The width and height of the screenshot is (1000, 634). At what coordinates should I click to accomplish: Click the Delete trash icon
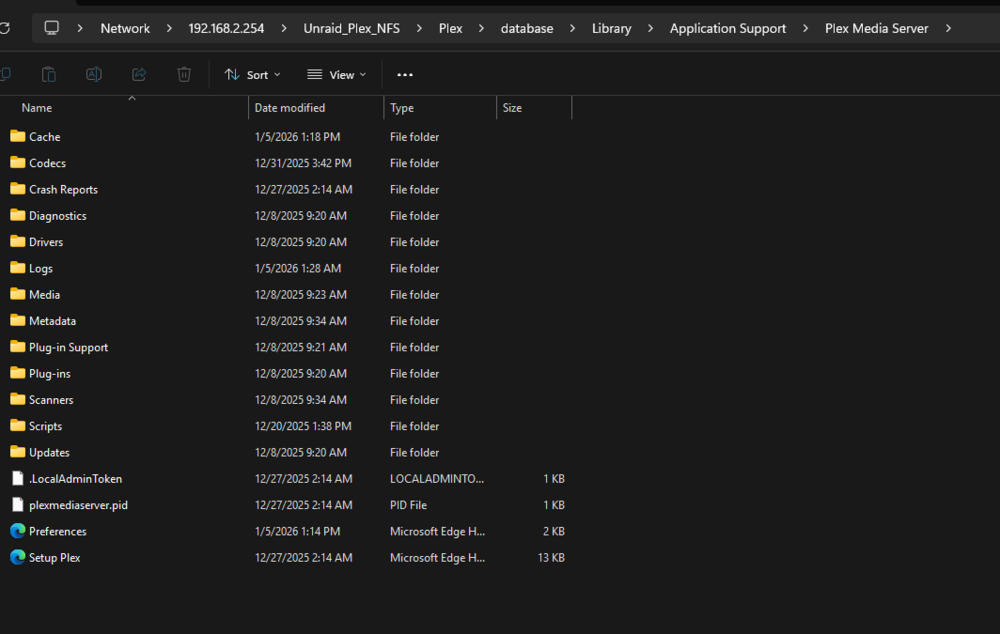tap(184, 75)
